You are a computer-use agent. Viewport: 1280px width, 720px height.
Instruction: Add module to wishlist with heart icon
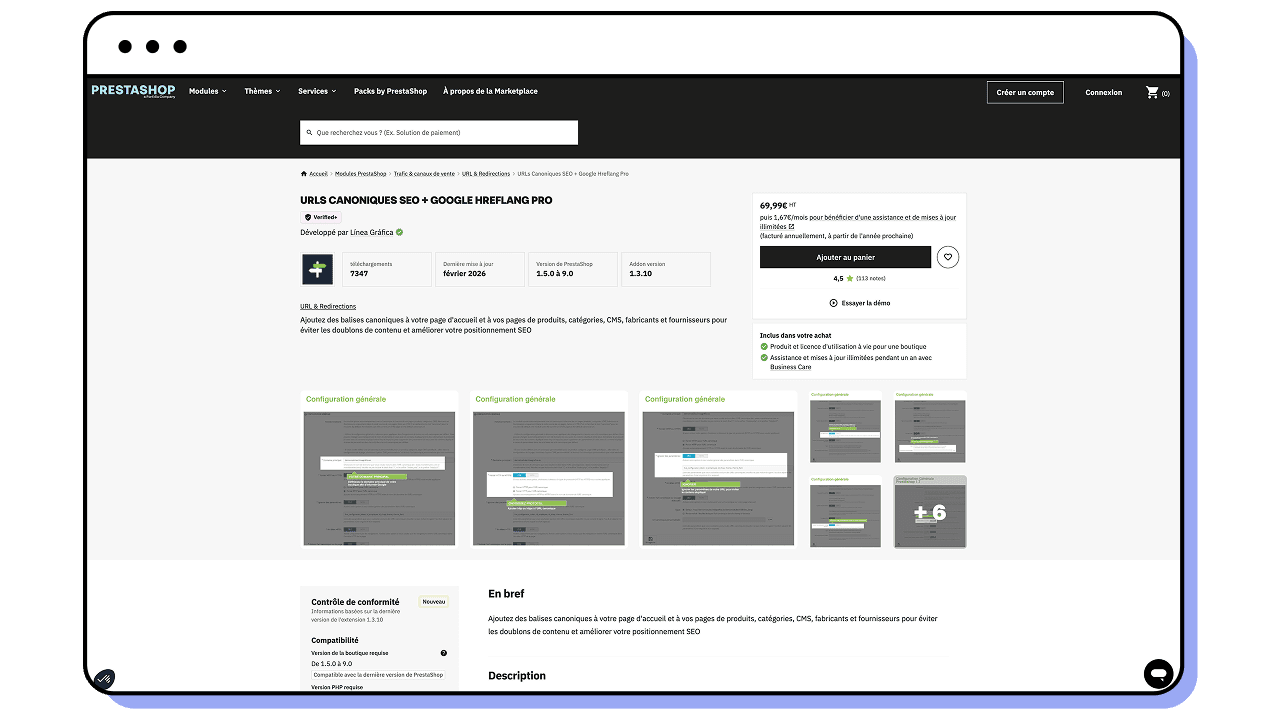[x=948, y=257]
